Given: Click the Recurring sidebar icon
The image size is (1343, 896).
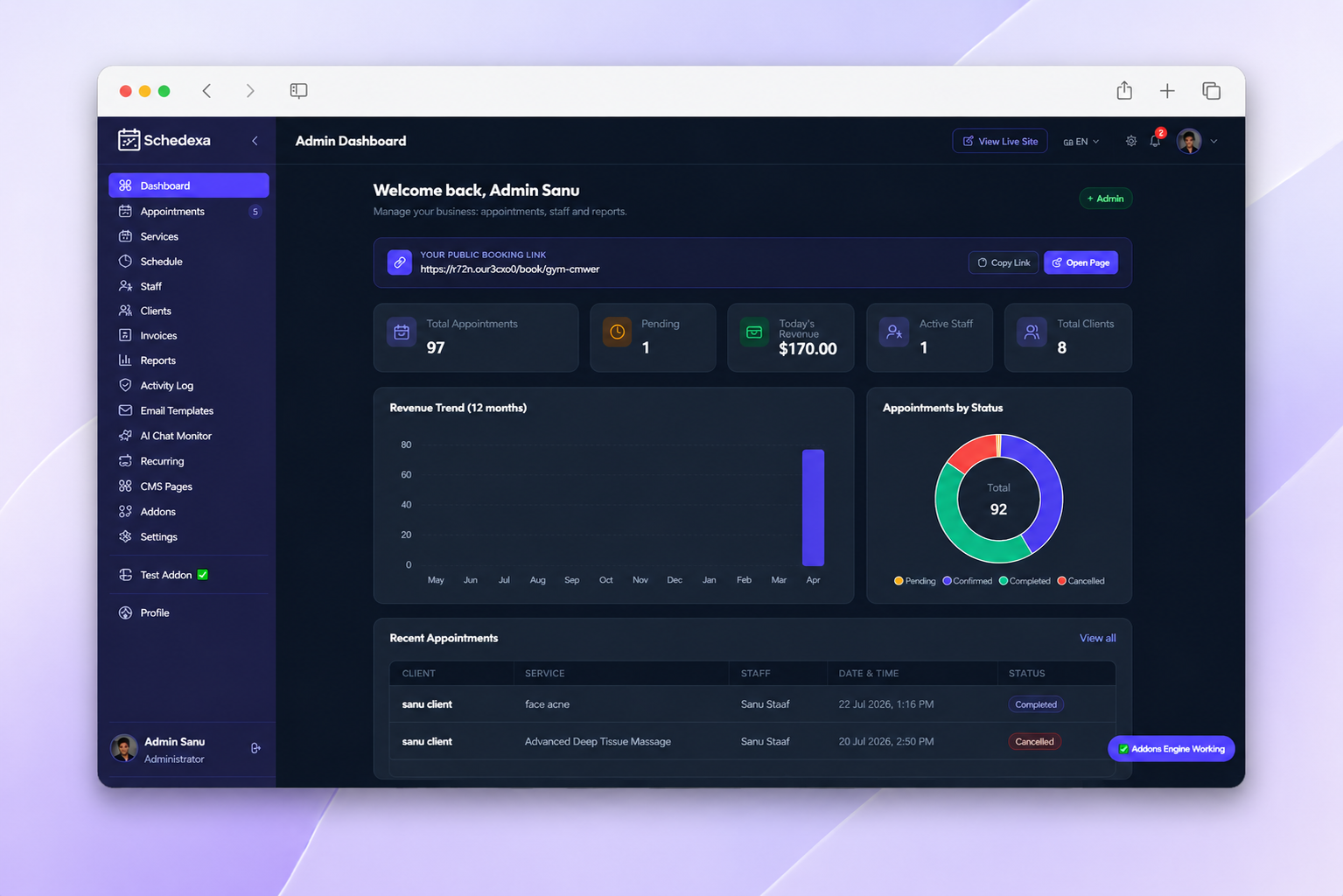Looking at the screenshot, I should (125, 461).
